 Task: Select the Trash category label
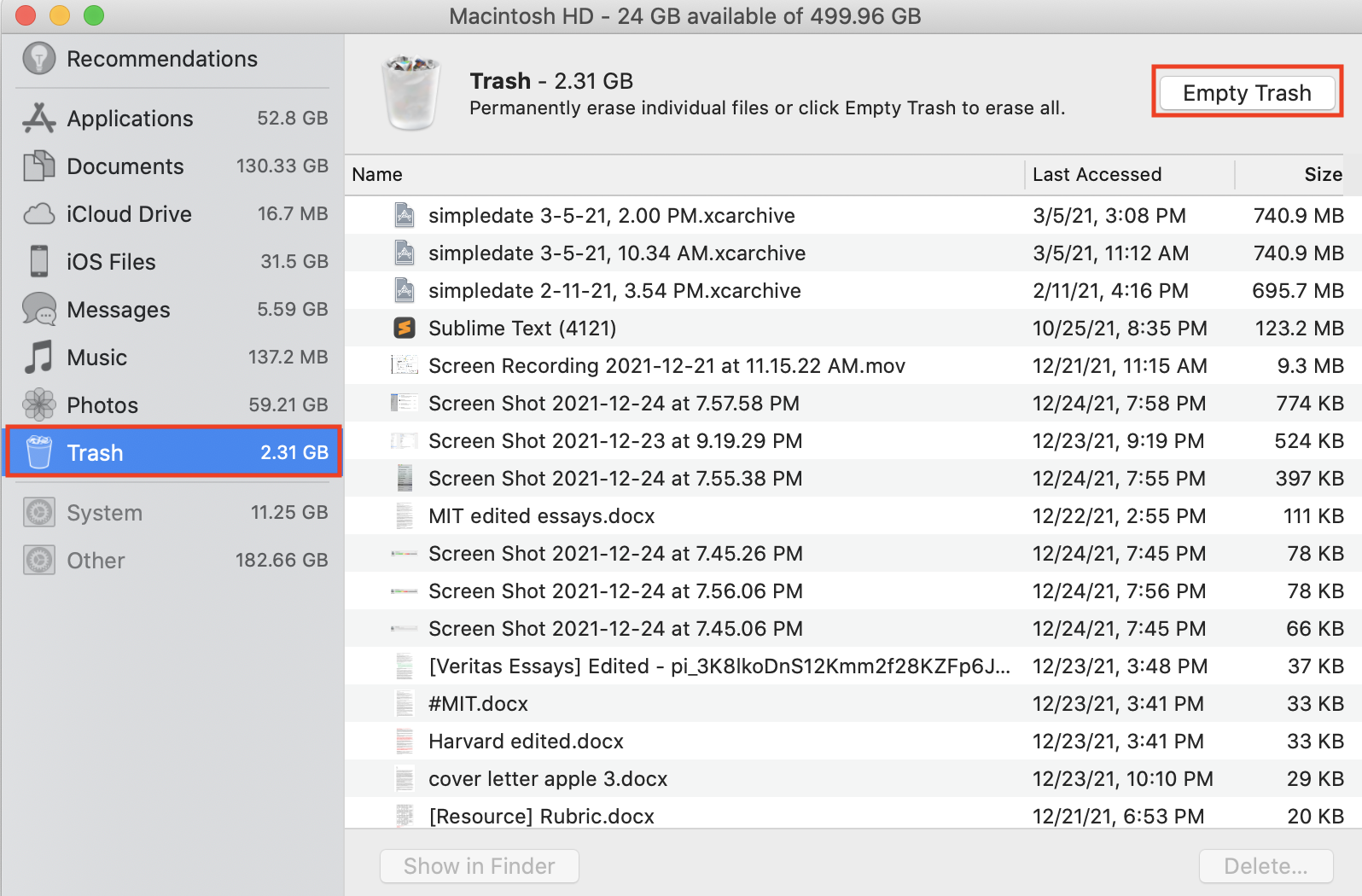(95, 453)
